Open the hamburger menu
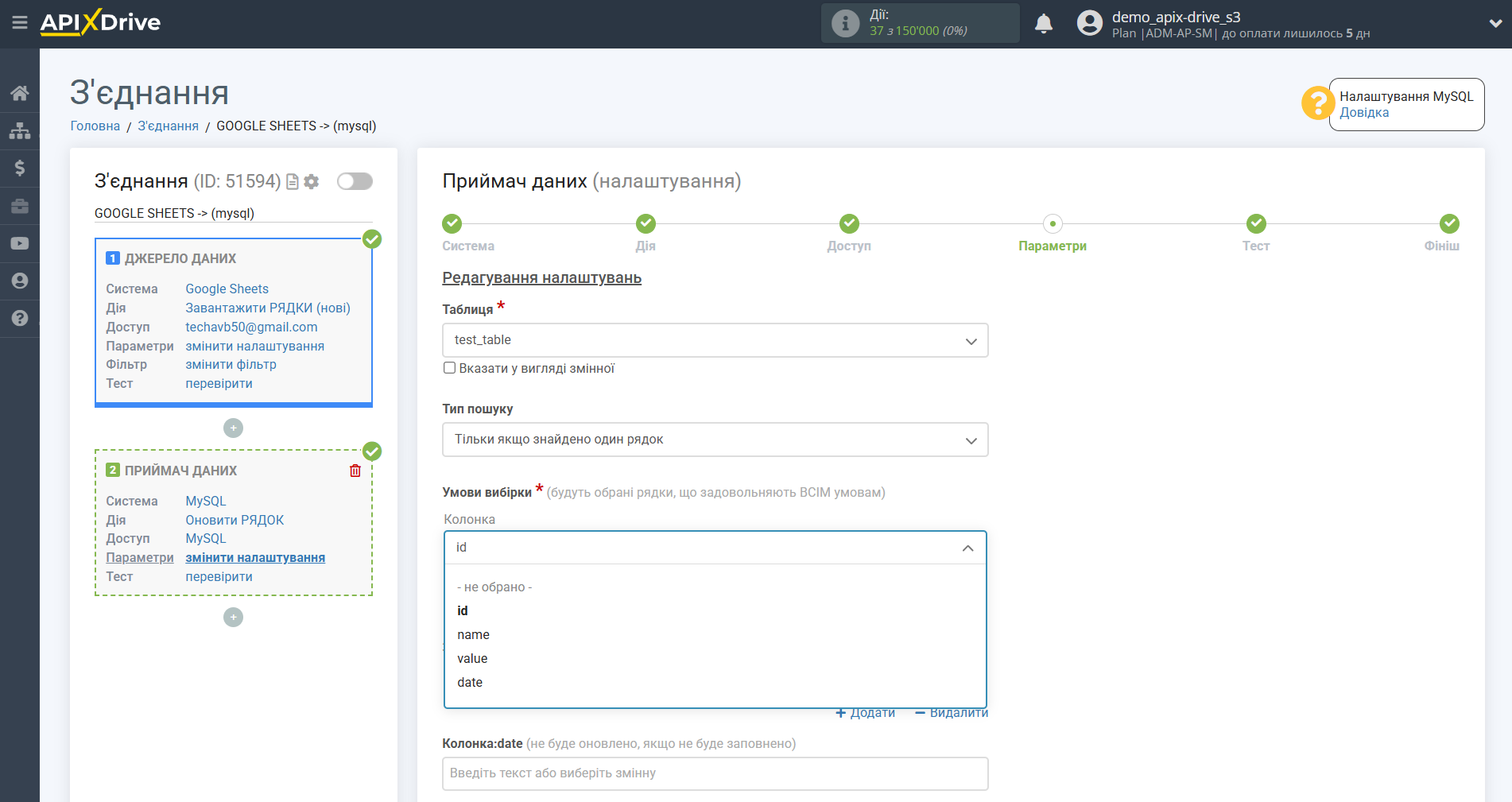The width and height of the screenshot is (1512, 802). tap(20, 22)
